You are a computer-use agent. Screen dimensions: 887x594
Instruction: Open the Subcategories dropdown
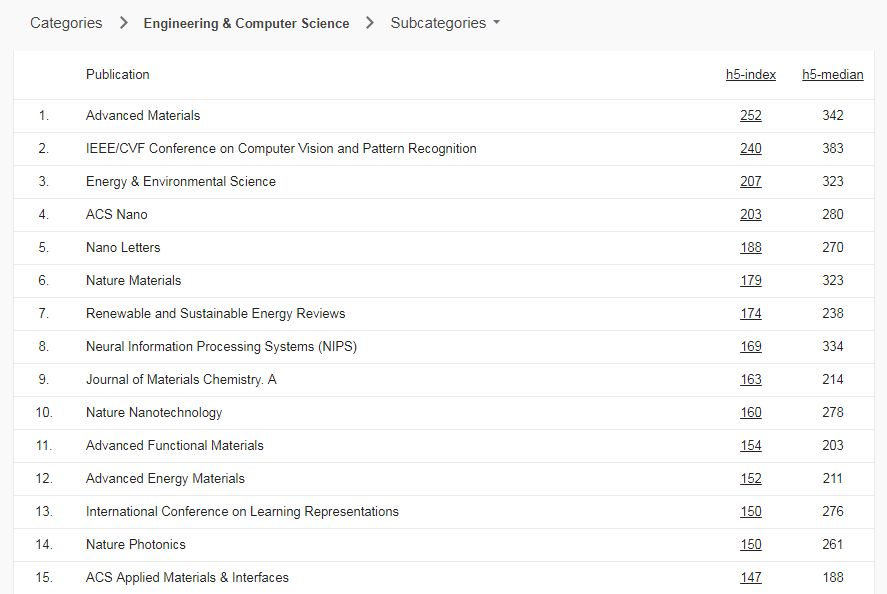(445, 23)
